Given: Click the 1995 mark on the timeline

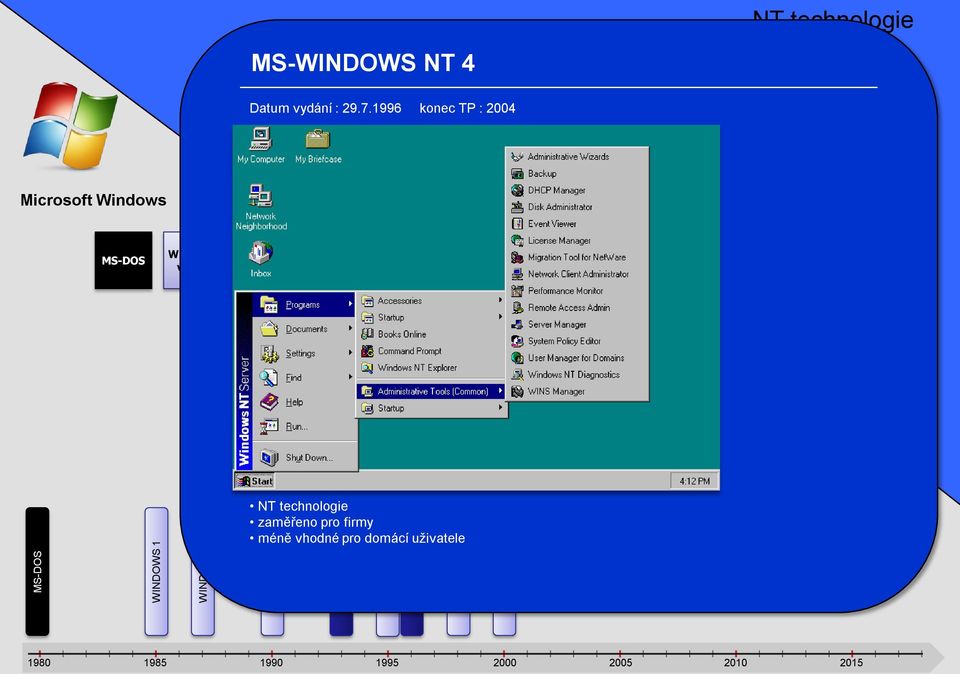Looking at the screenshot, I should (387, 654).
